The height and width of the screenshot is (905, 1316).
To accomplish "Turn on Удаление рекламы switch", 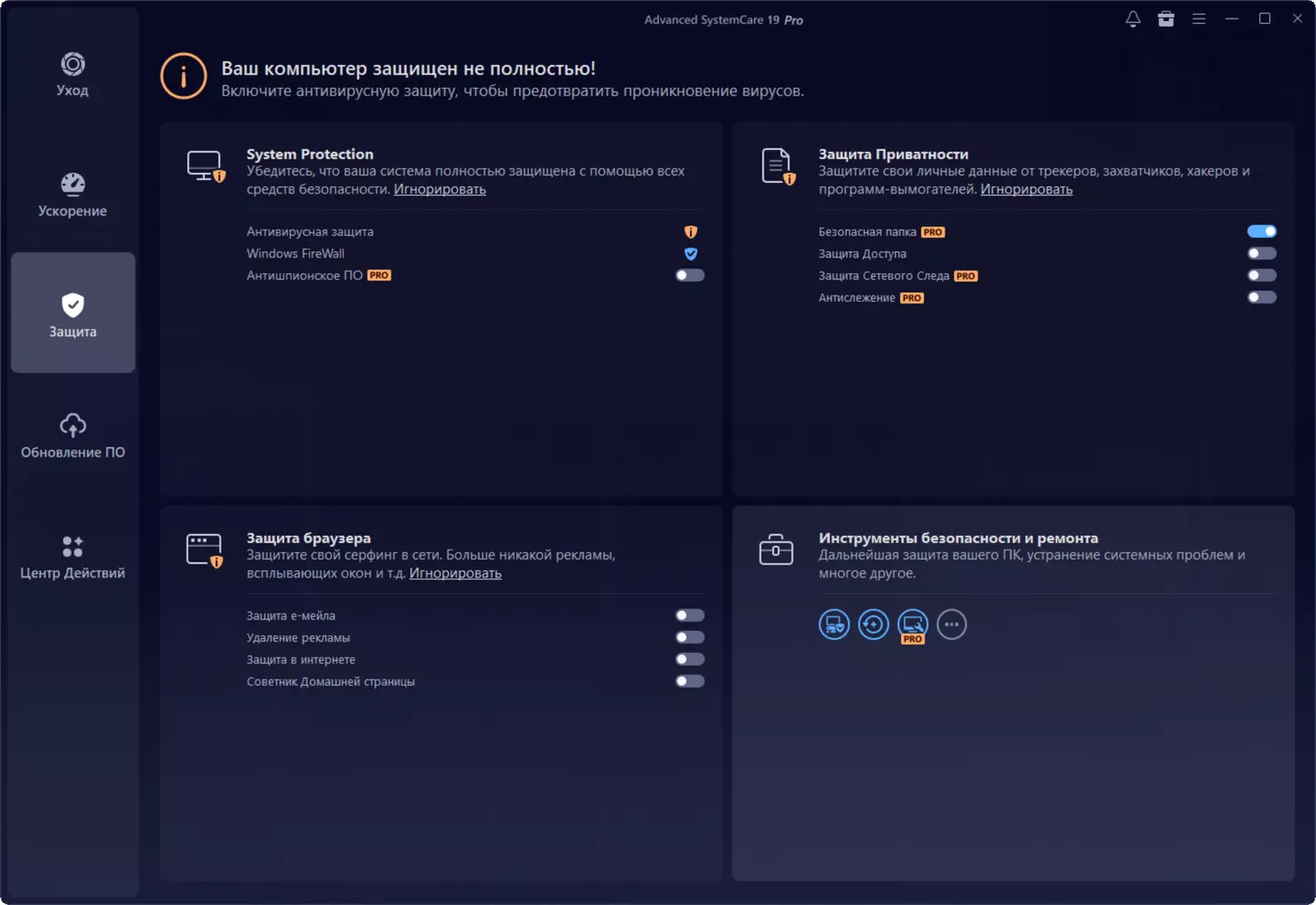I will (x=690, y=637).
